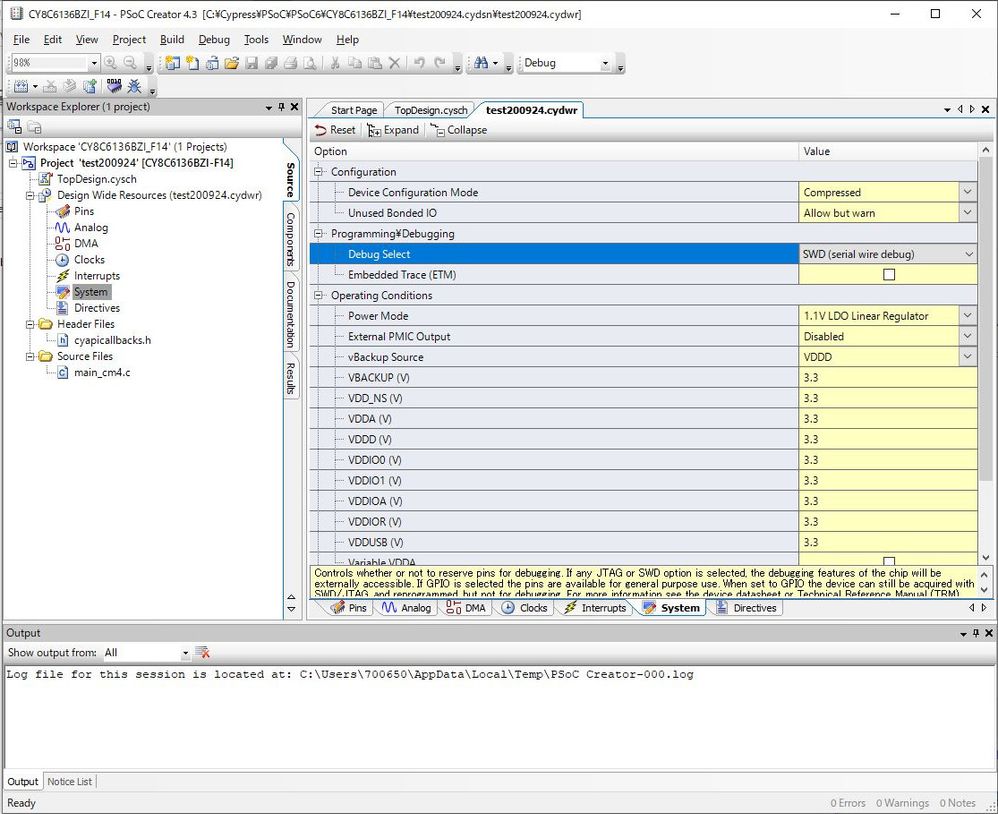Image resolution: width=998 pixels, height=814 pixels.
Task: Click the zoom in magnifier icon
Action: tap(111, 63)
